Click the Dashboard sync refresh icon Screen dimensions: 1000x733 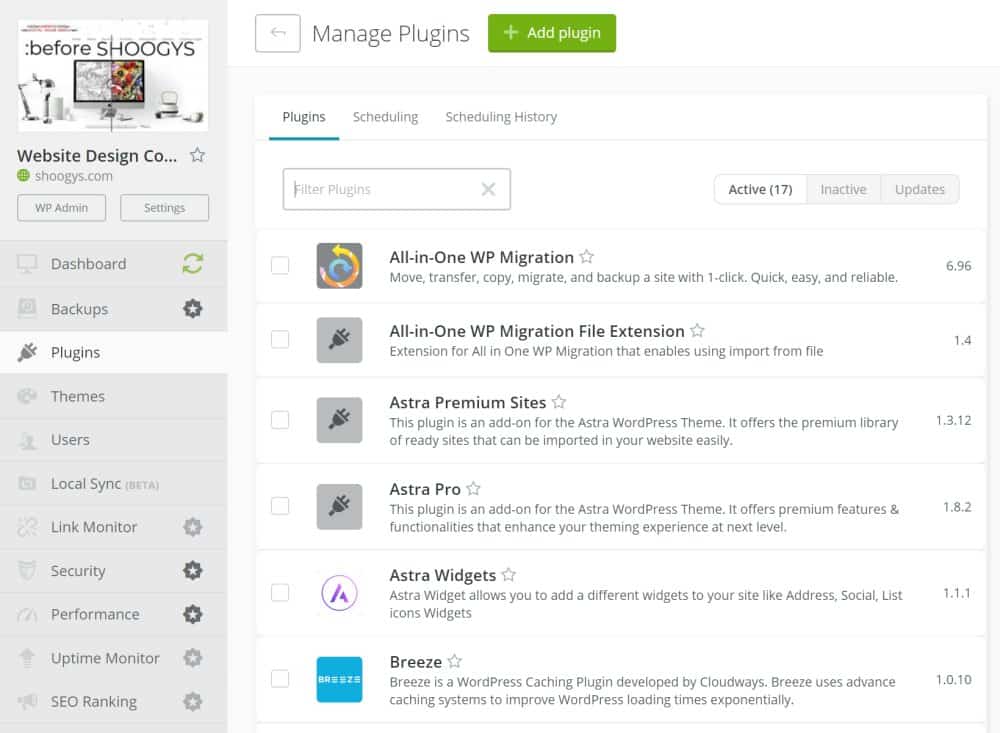coord(193,263)
